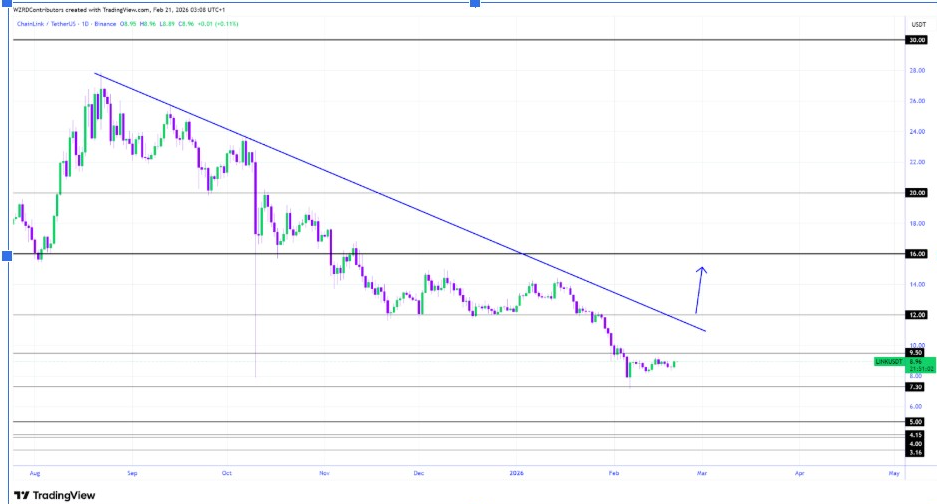Click the Sep label on time axis
The image size is (937, 504).
click(x=132, y=473)
